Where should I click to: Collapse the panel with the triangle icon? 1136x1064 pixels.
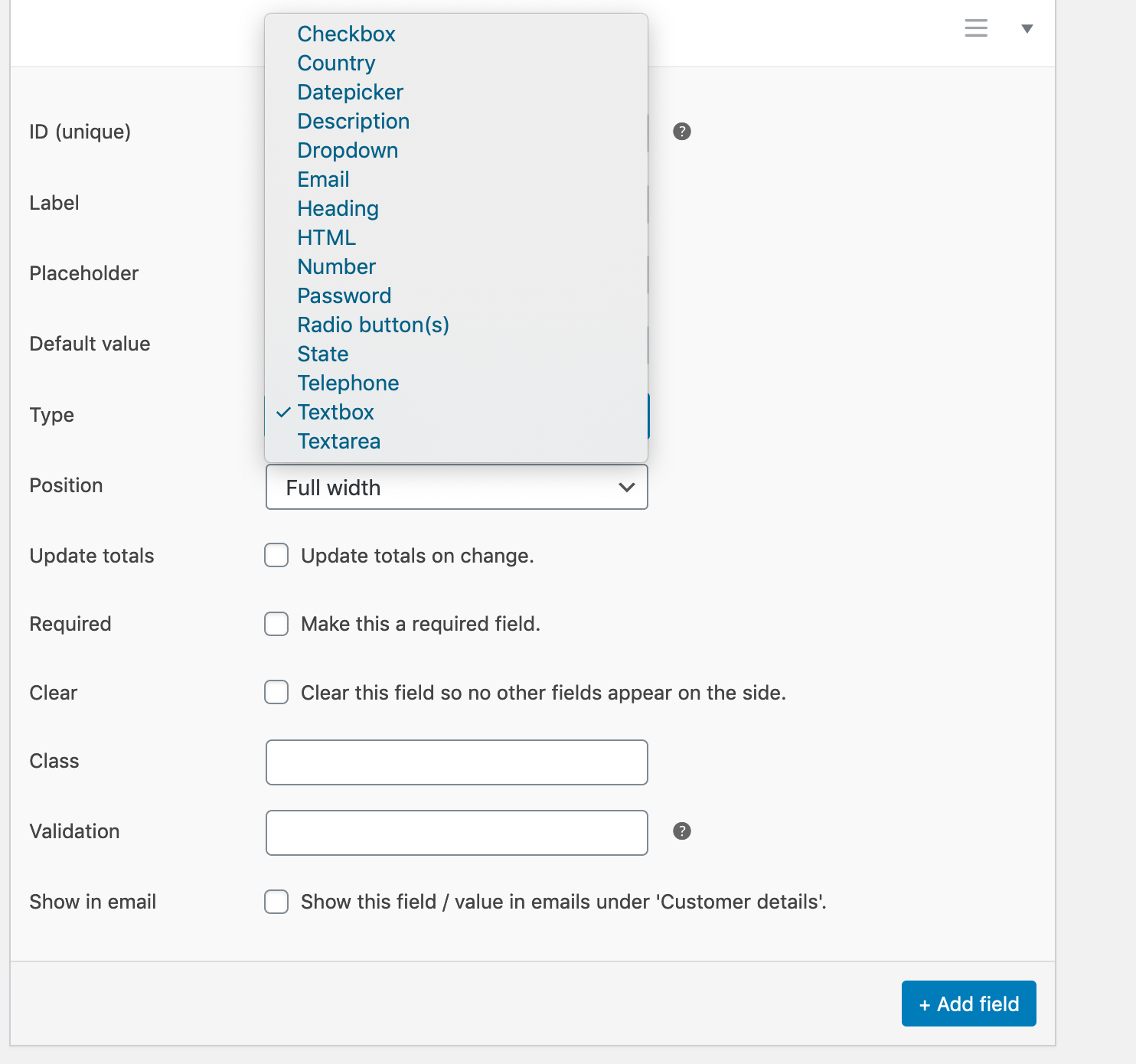point(1027,30)
